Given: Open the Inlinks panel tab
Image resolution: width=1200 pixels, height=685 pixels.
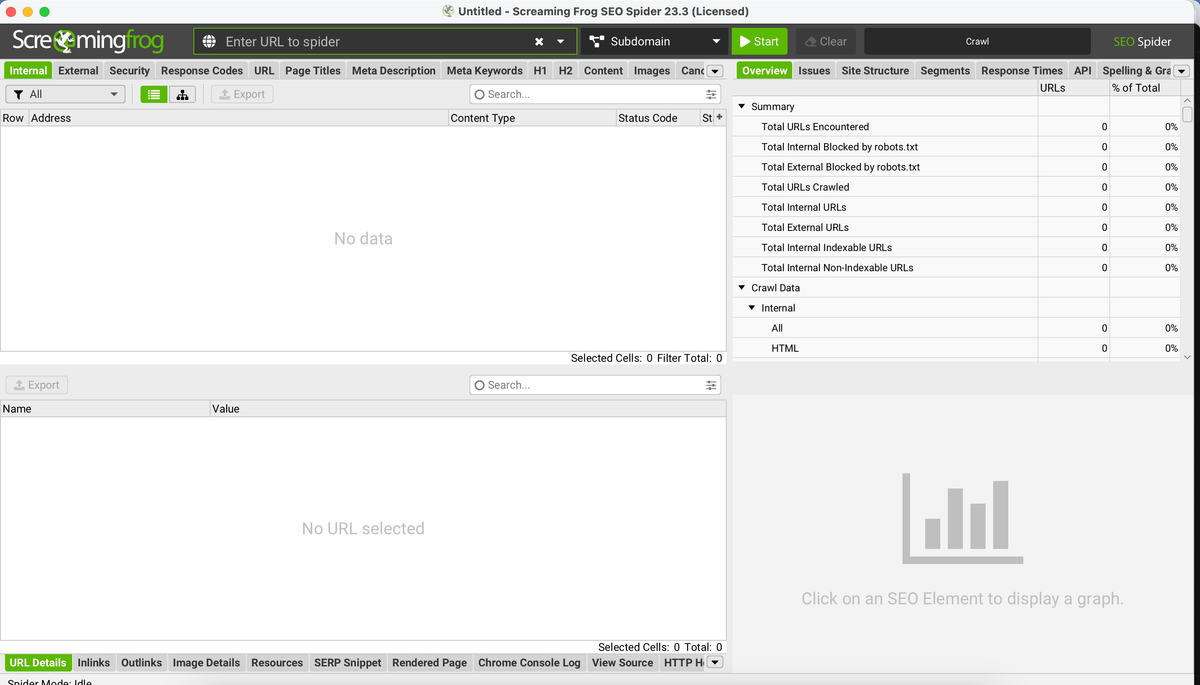Looking at the screenshot, I should click(93, 662).
